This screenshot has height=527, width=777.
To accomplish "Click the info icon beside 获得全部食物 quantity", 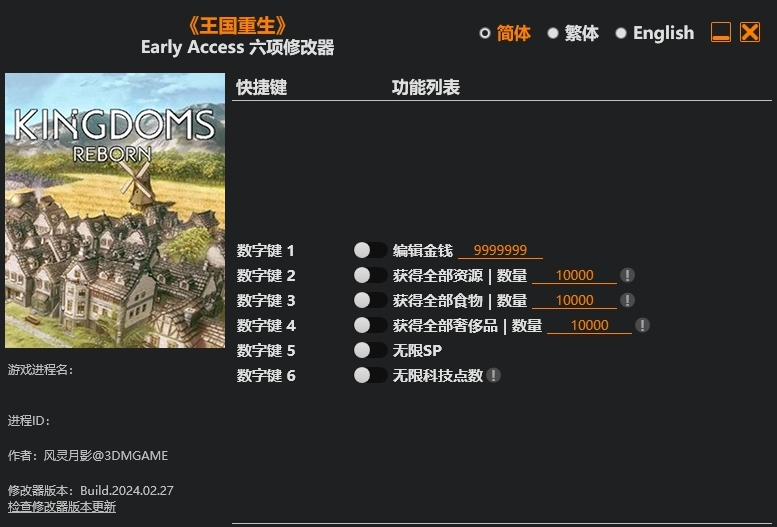I will pyautogui.click(x=627, y=300).
